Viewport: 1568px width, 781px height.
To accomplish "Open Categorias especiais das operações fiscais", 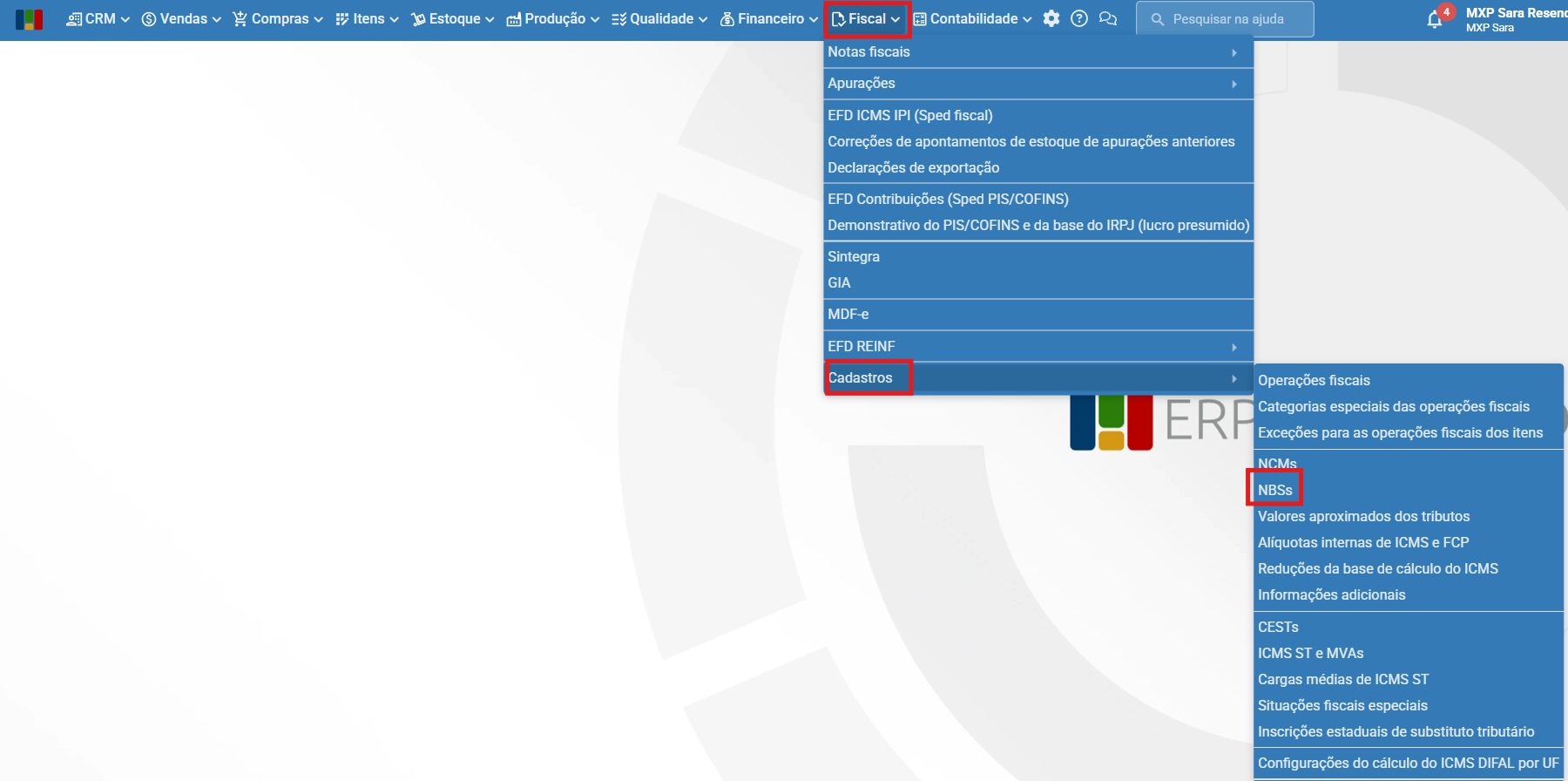I will (1409, 406).
